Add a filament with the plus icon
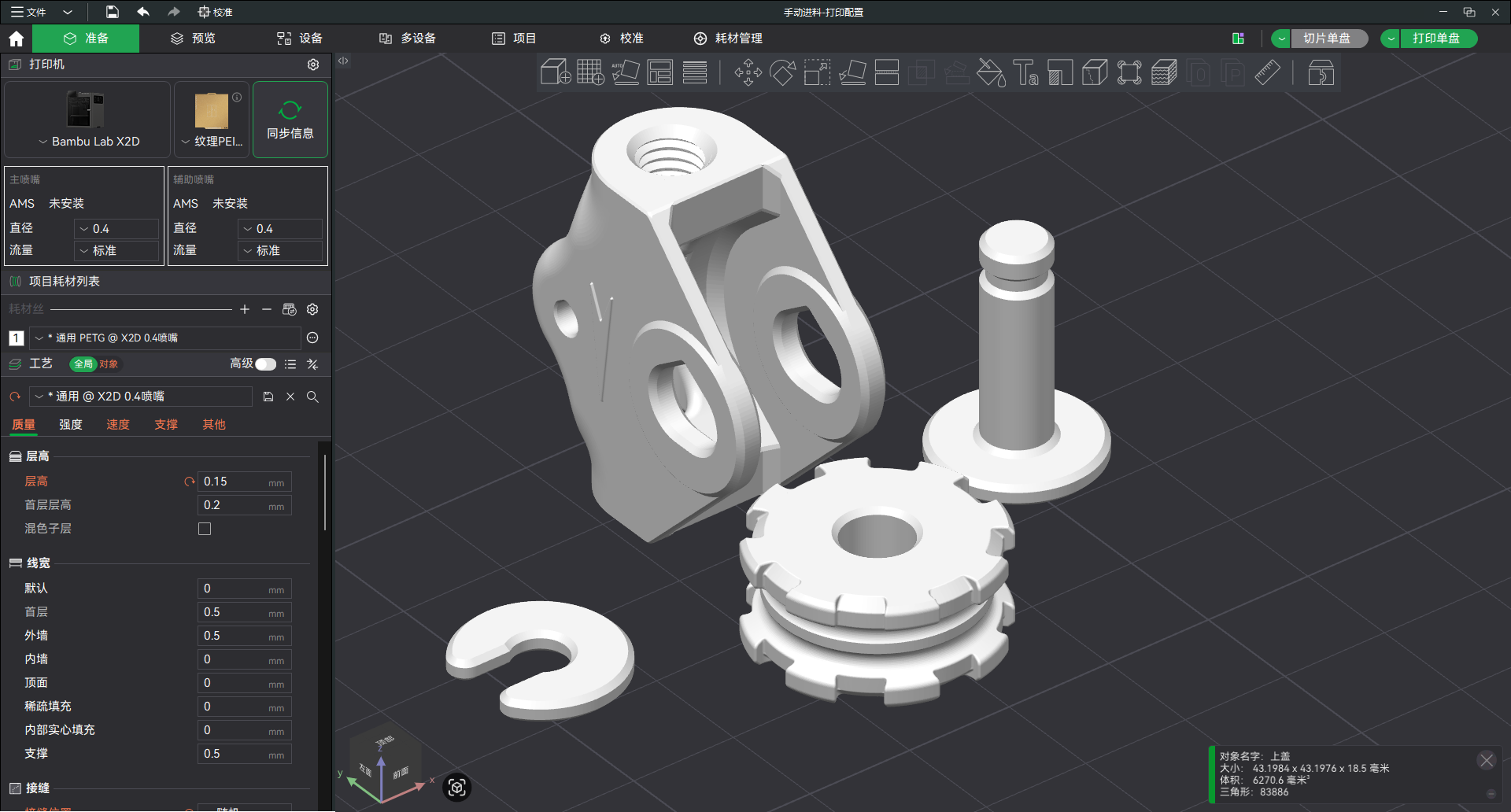 (x=245, y=309)
